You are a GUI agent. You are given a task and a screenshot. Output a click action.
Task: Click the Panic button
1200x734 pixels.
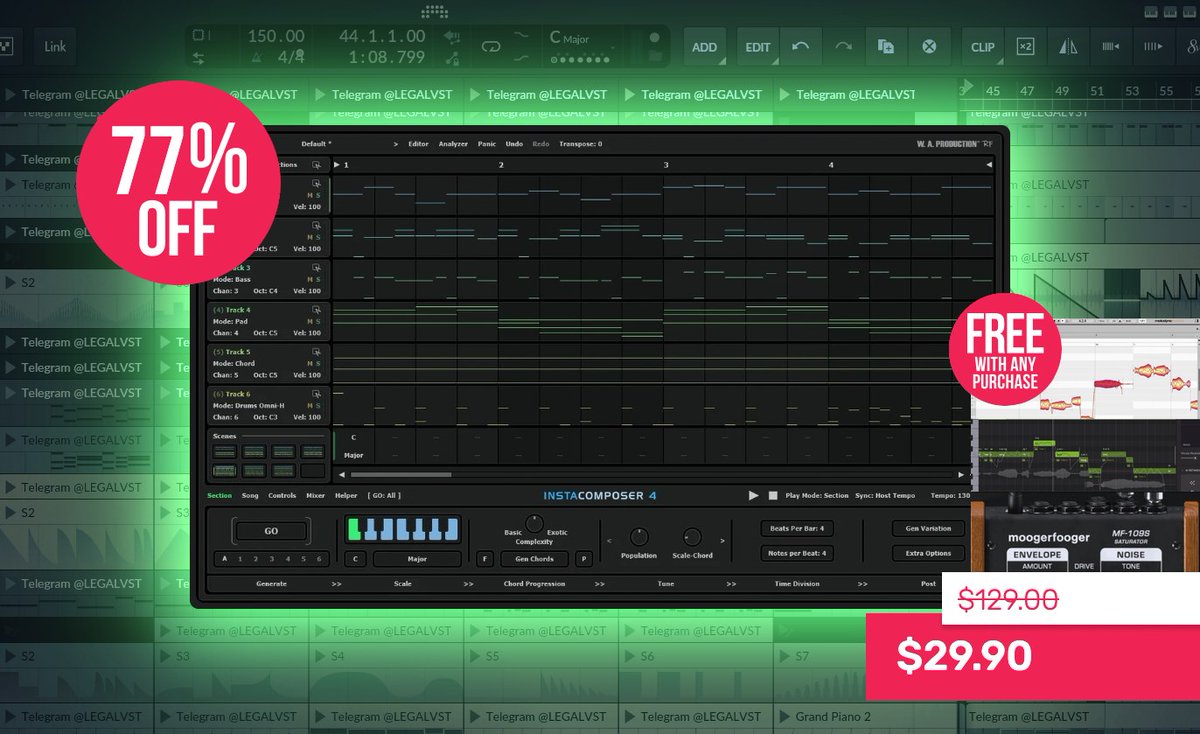[x=486, y=144]
